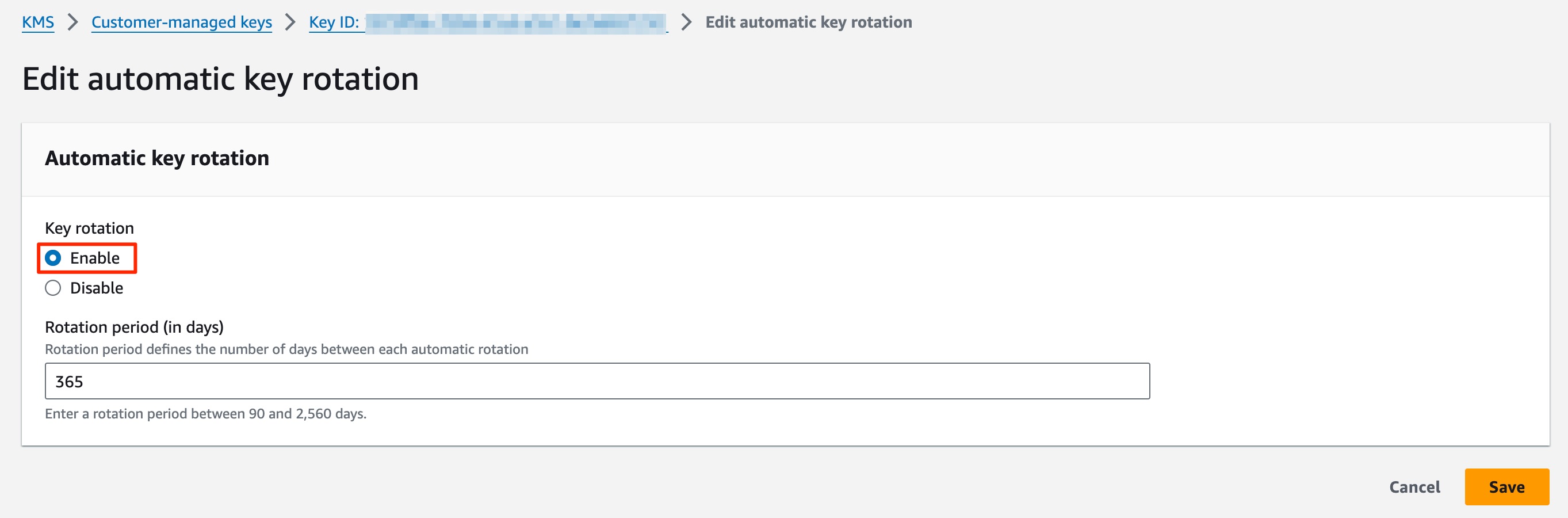The image size is (1568, 518).
Task: Click the Edit automatic key rotation breadcrumb text
Action: (808, 22)
